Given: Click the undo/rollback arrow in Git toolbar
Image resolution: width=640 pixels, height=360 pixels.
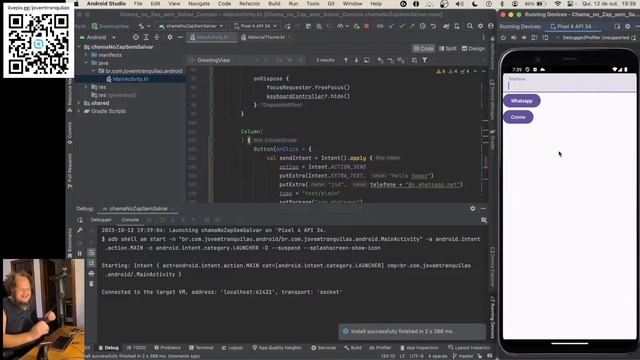Looking at the screenshot, I should tap(433, 26).
